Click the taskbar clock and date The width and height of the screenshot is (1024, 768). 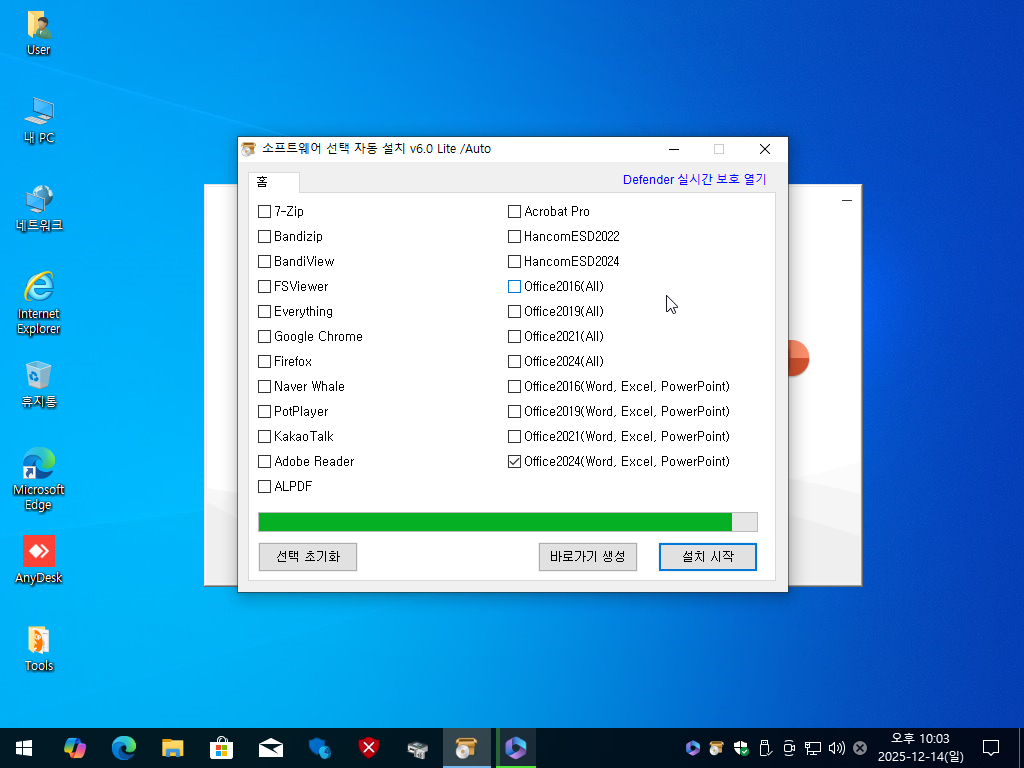pyautogui.click(x=920, y=748)
